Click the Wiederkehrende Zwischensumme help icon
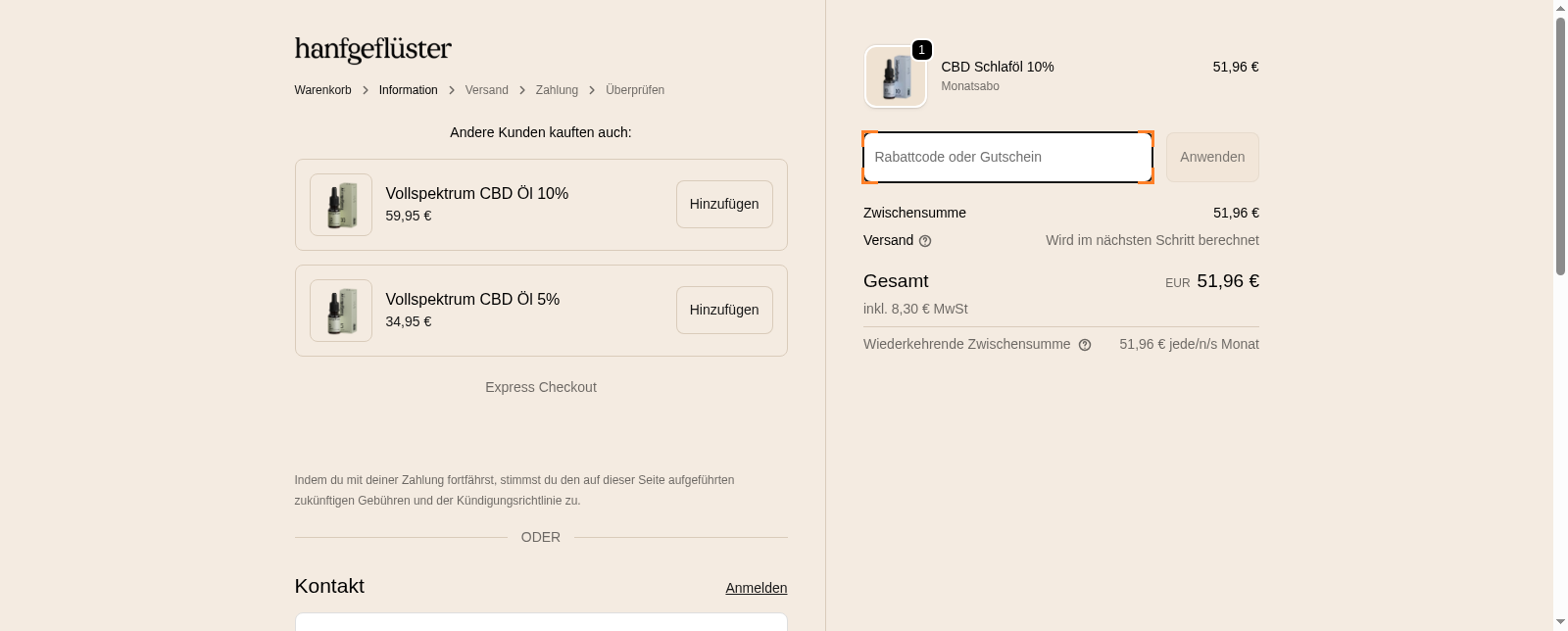Screen dimensions: 1568x631 [1085, 345]
